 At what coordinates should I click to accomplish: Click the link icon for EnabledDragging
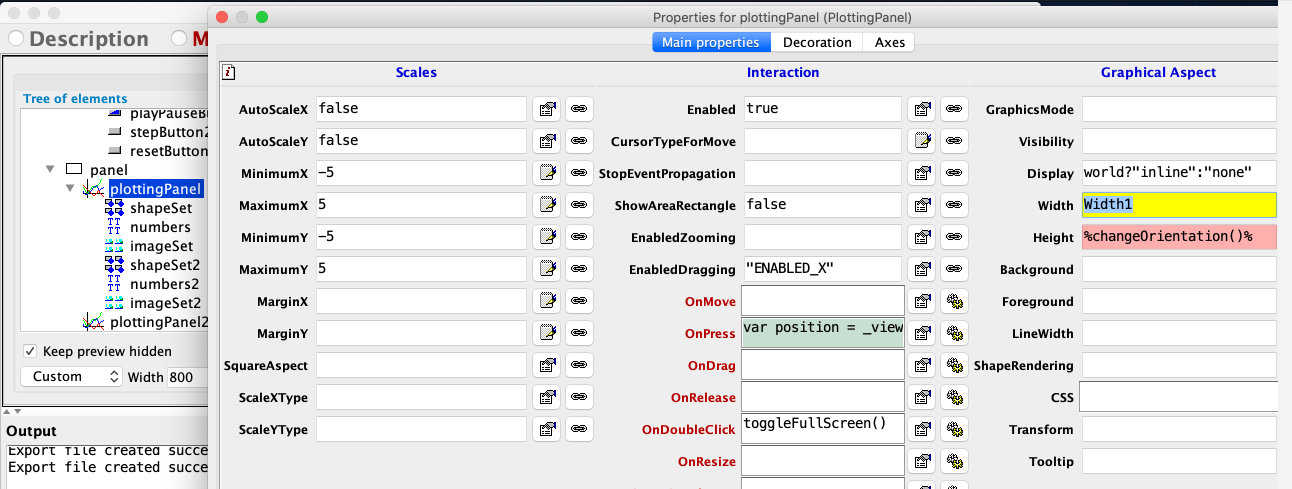tap(954, 269)
